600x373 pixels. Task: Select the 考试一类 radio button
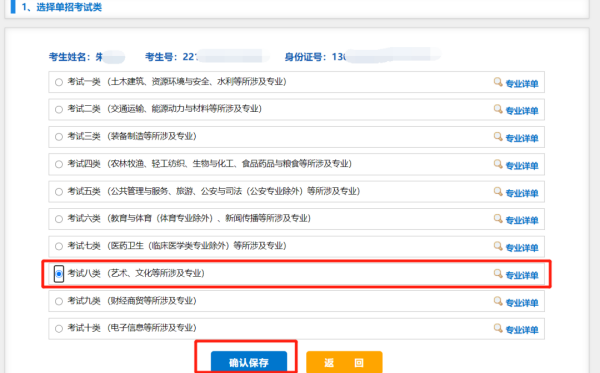tap(59, 82)
